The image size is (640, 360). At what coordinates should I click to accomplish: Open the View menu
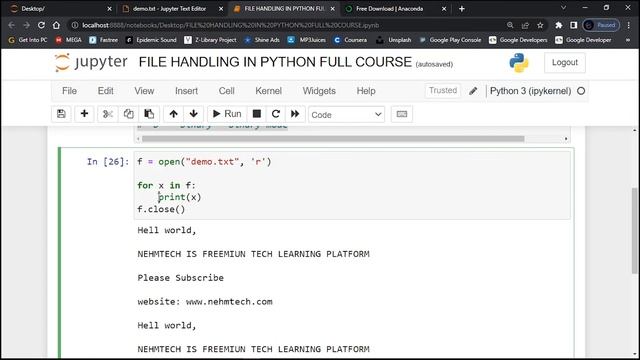coord(144,91)
